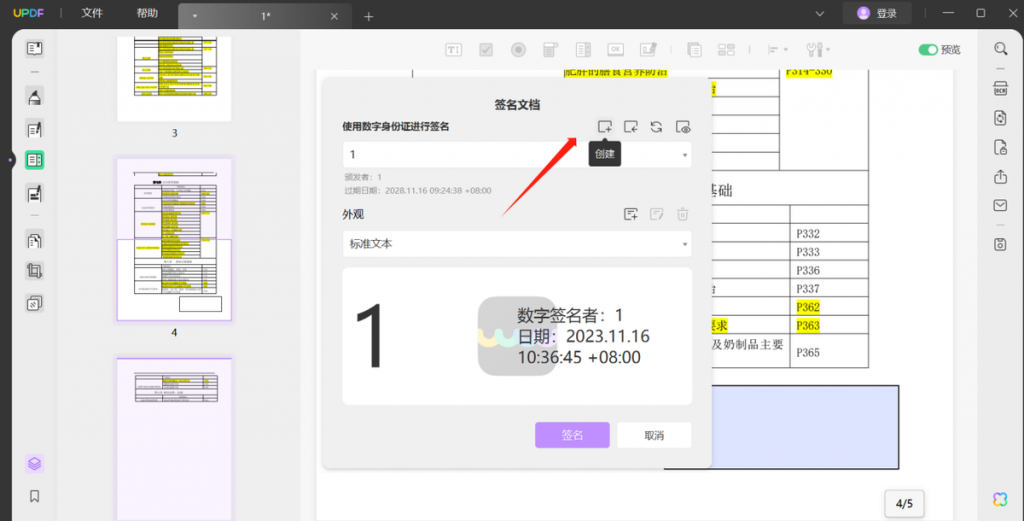1024x521 pixels.
Task: Add a text field form element
Action: coord(453,50)
